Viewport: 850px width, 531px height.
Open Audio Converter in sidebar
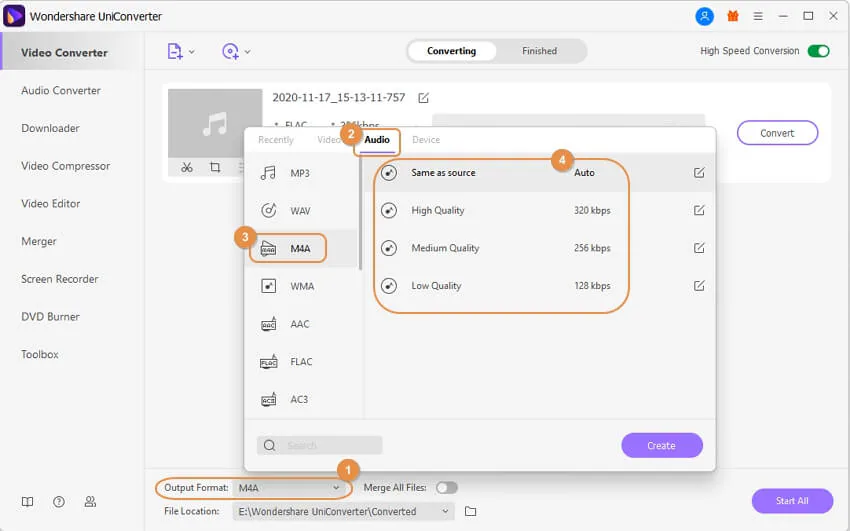click(x=61, y=90)
